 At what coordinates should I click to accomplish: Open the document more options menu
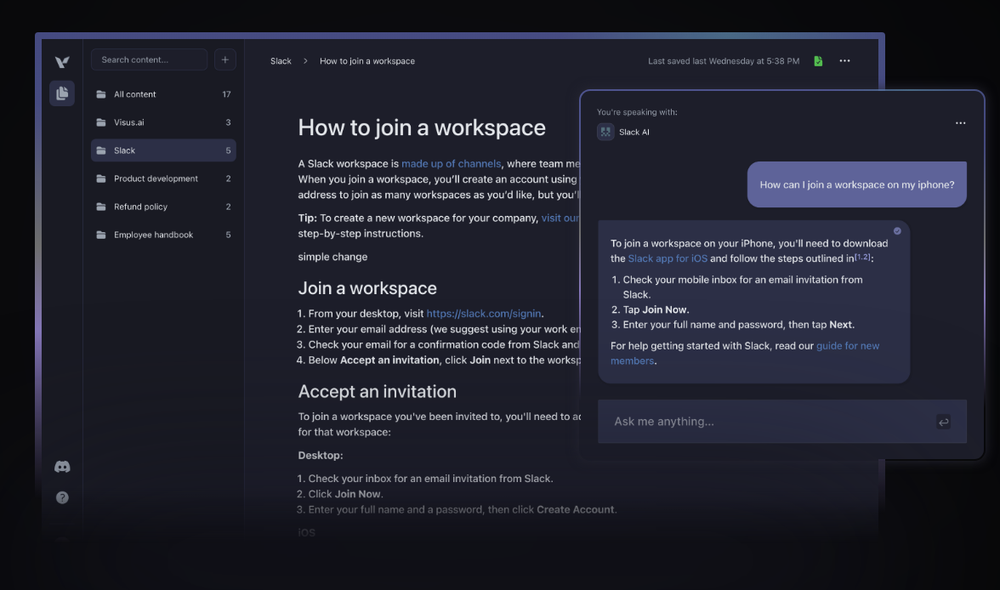844,61
